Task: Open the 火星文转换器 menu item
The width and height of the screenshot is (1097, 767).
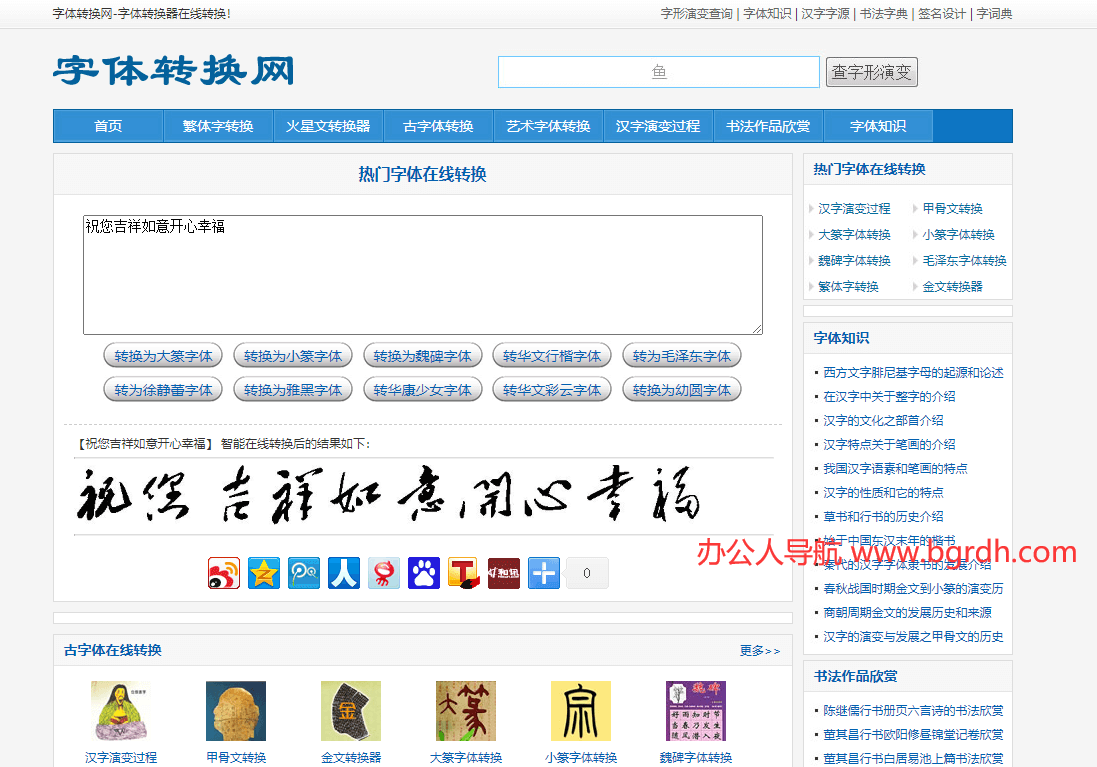Action: tap(329, 126)
